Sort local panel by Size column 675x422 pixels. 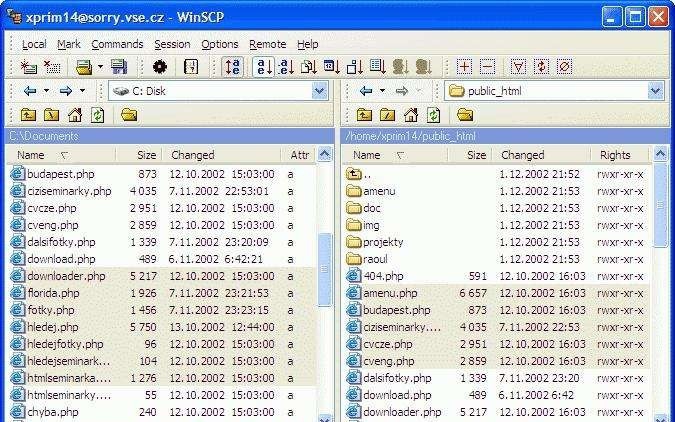139,155
